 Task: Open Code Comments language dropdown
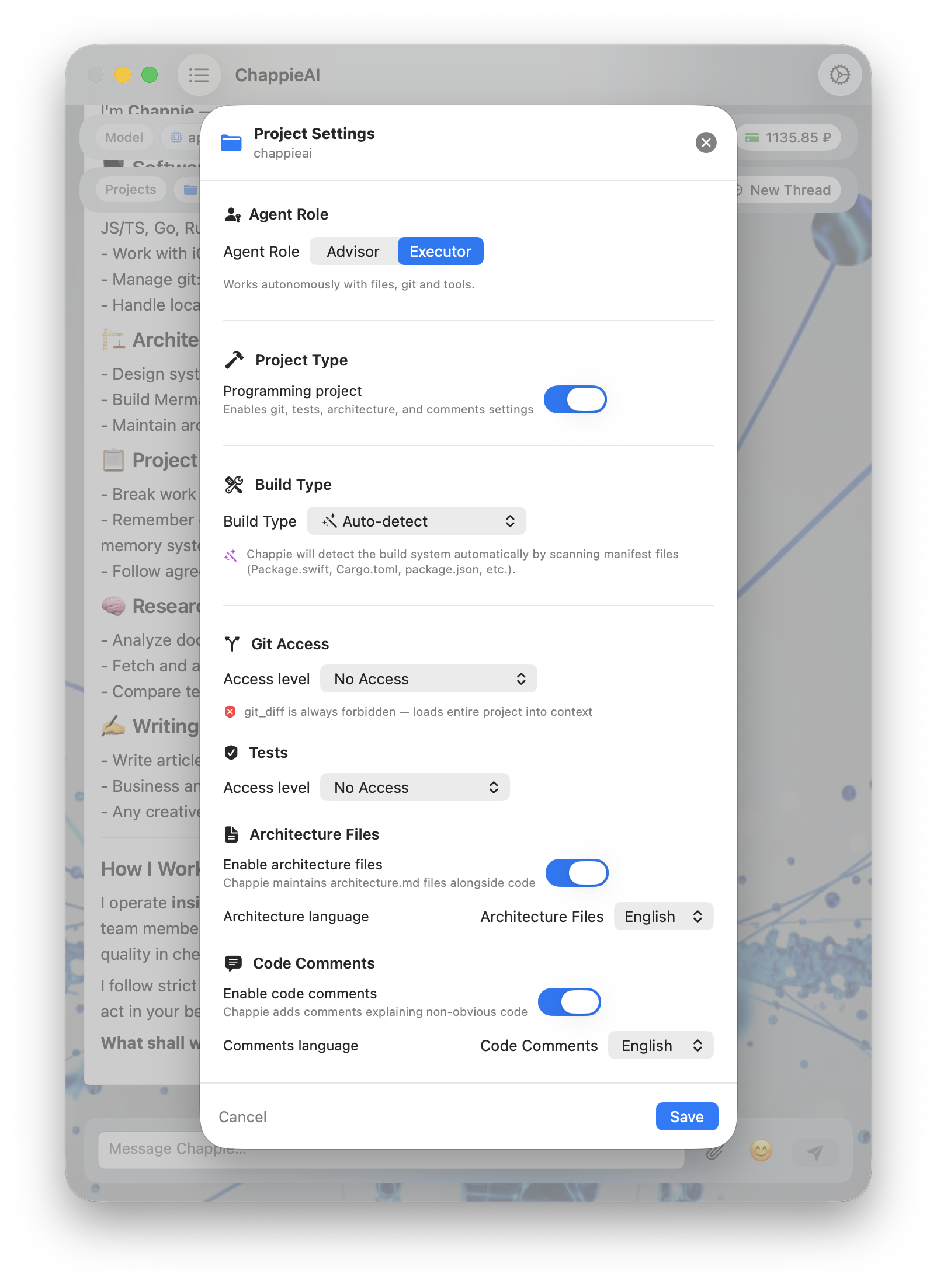coord(661,1045)
